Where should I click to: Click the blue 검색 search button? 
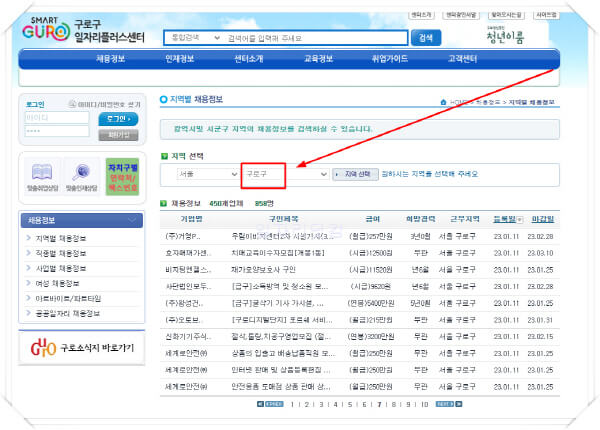(x=426, y=37)
